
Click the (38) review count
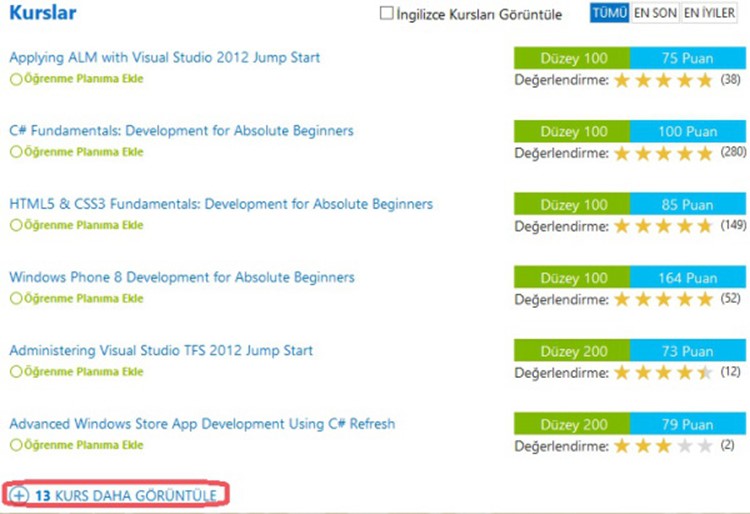730,79
